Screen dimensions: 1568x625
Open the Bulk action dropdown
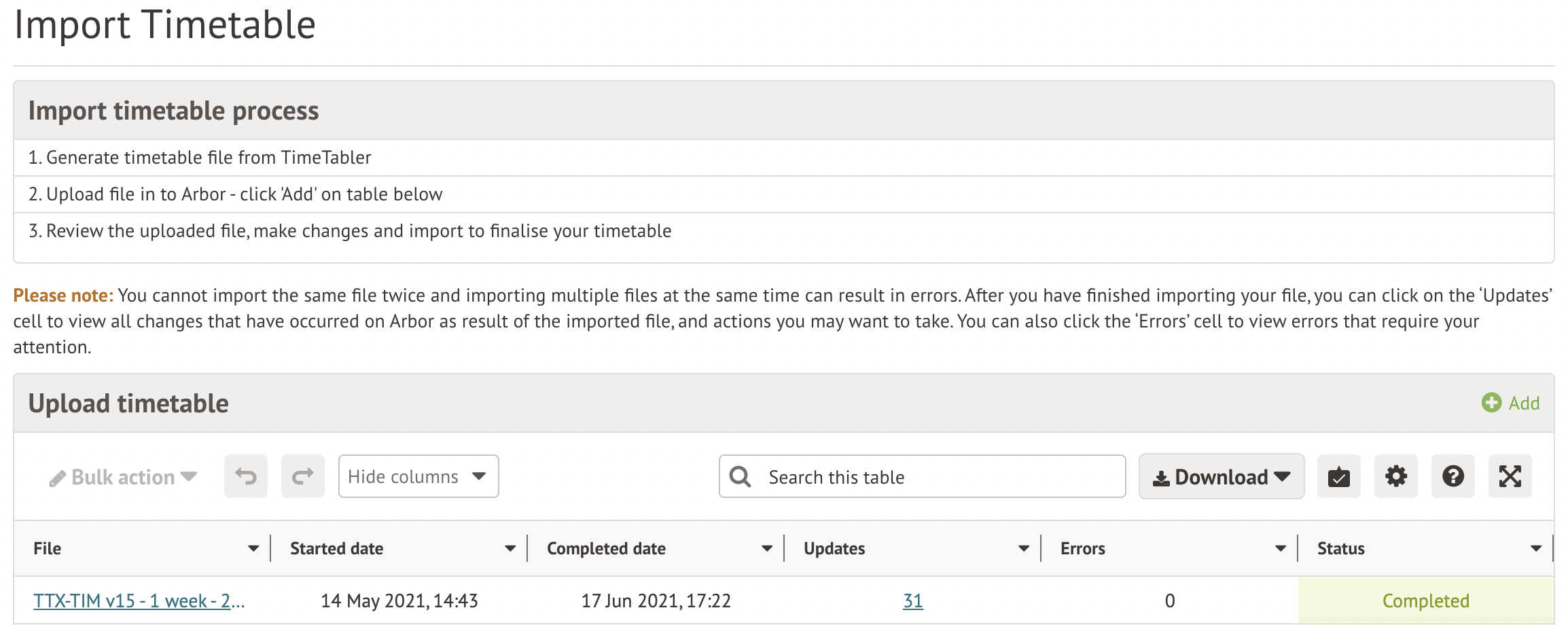tap(124, 477)
